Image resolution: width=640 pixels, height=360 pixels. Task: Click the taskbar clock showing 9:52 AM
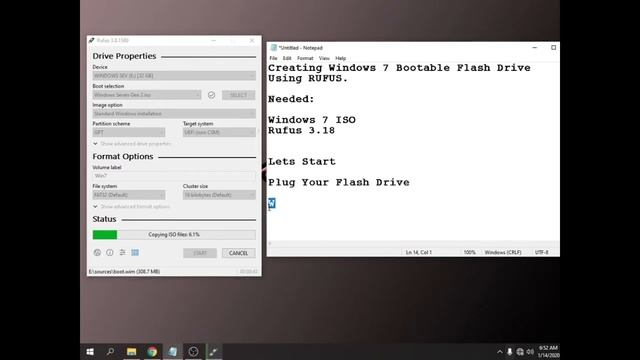548,351
